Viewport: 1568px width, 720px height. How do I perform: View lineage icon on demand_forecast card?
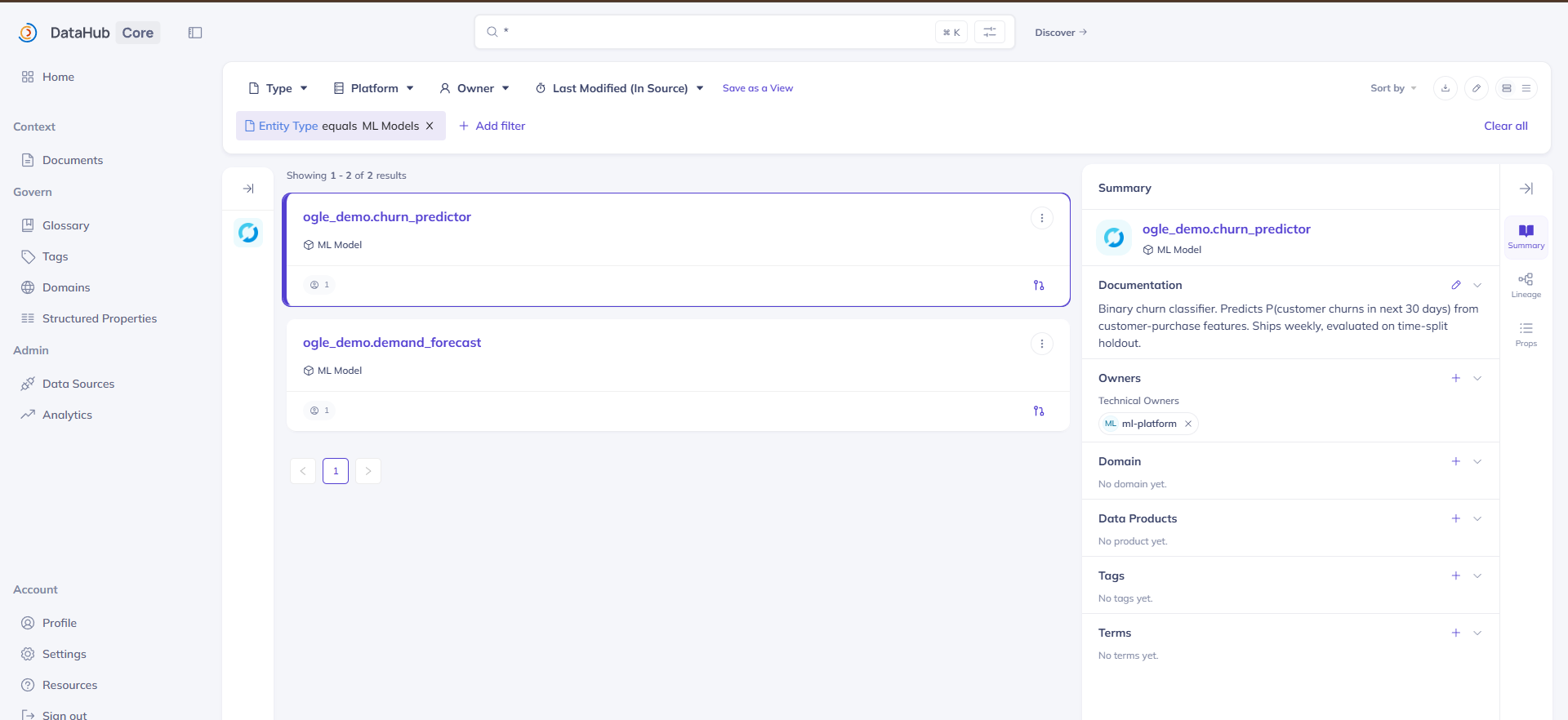1039,411
